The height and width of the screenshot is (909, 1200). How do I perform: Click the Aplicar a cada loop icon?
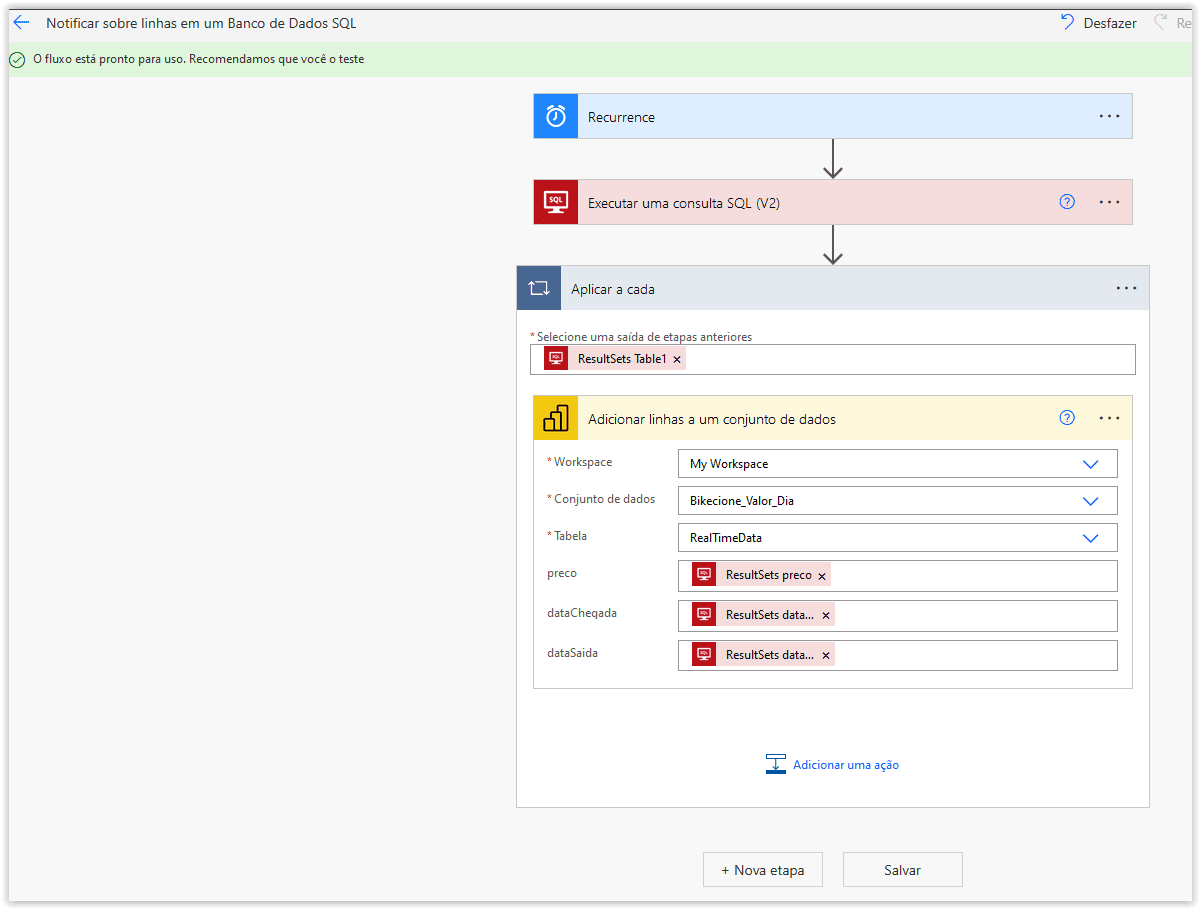coord(539,288)
